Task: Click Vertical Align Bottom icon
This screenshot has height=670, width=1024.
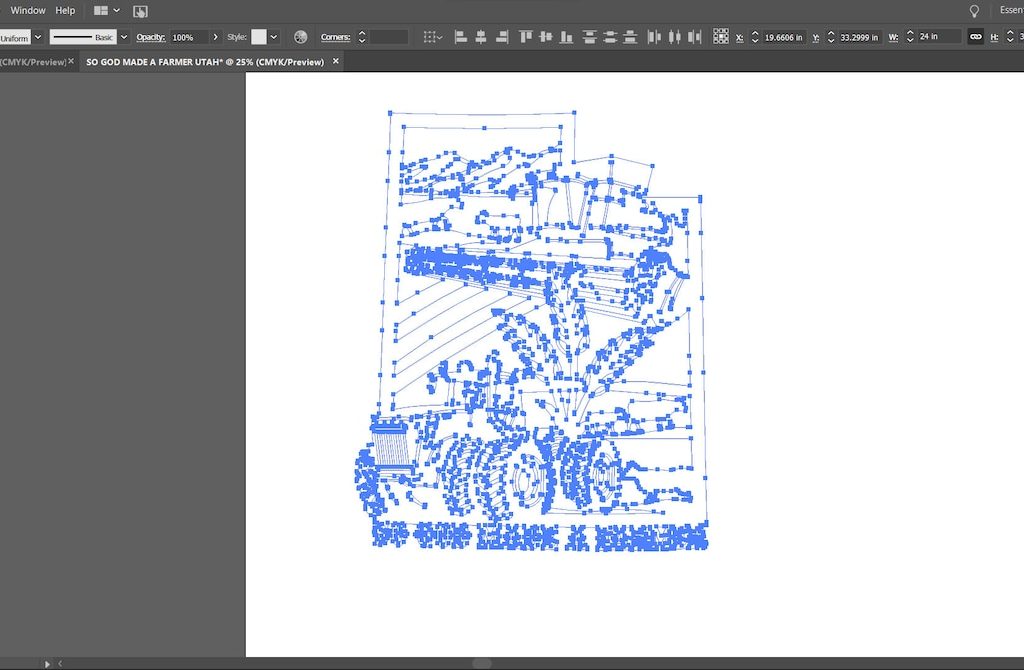Action: tap(567, 37)
